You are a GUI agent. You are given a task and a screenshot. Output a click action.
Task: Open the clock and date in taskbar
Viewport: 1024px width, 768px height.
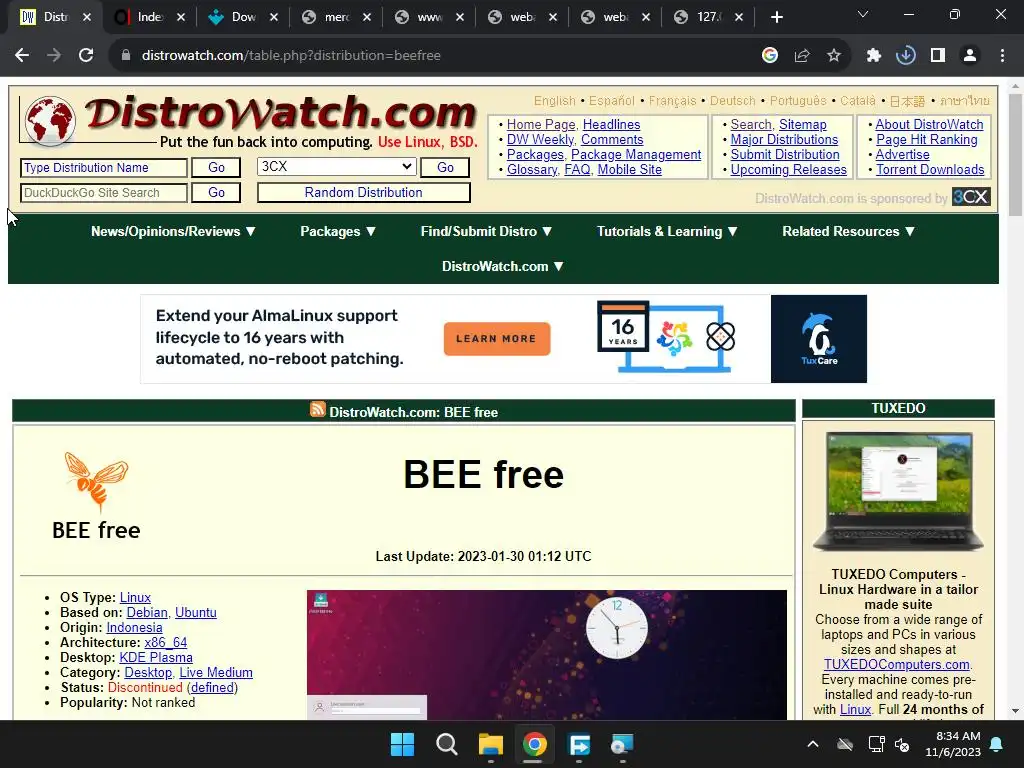click(953, 744)
